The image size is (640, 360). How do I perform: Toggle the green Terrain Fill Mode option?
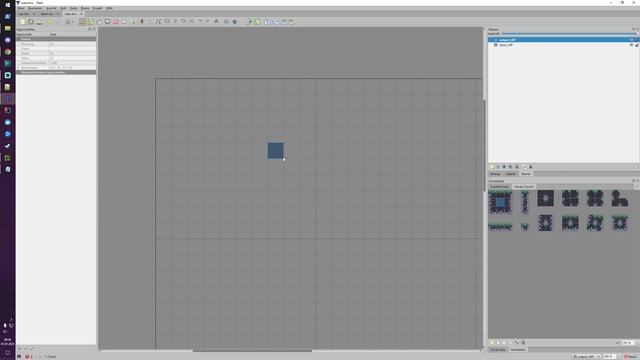[x=257, y=22]
